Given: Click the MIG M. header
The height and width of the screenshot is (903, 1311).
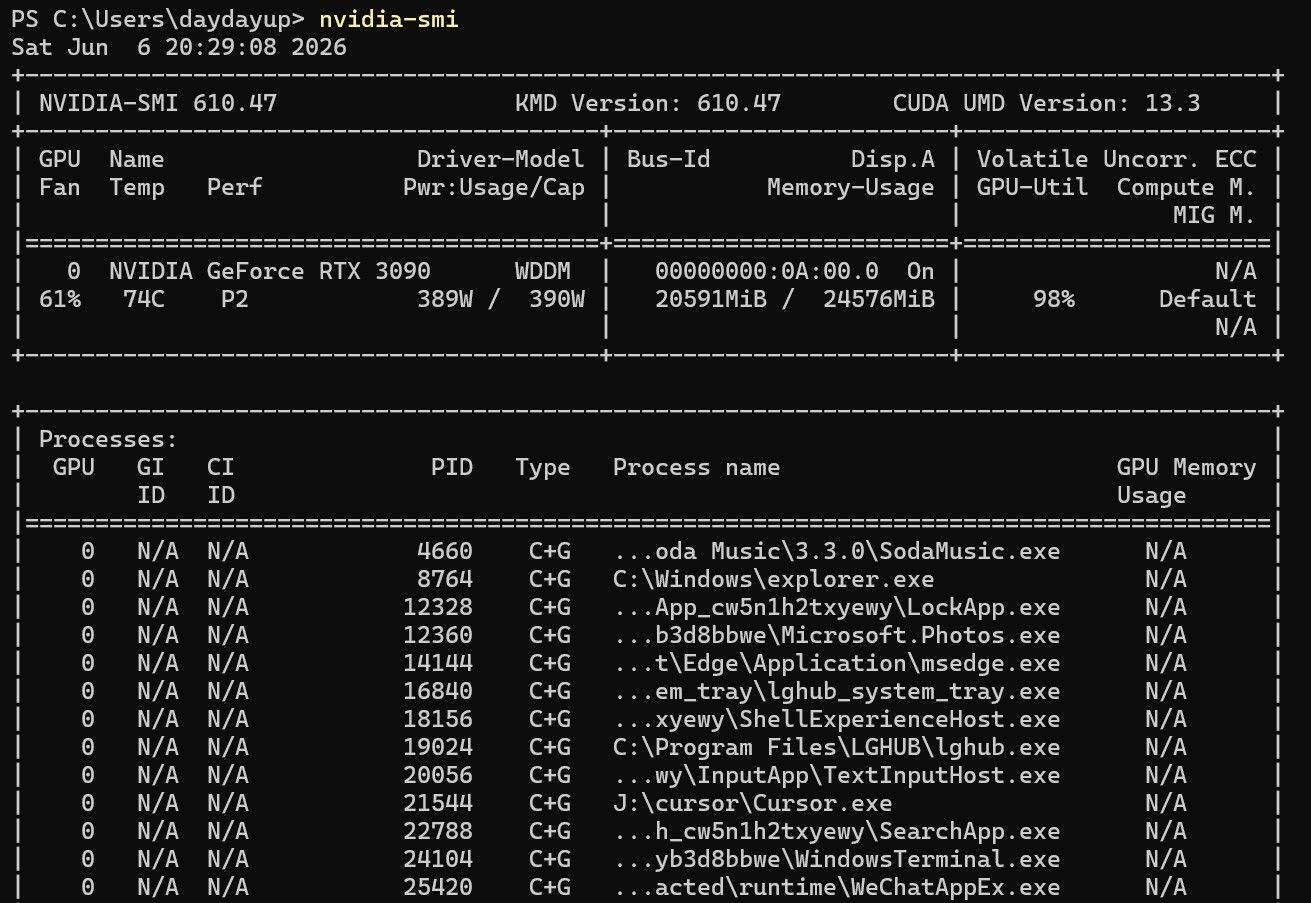Looking at the screenshot, I should (x=1215, y=215).
